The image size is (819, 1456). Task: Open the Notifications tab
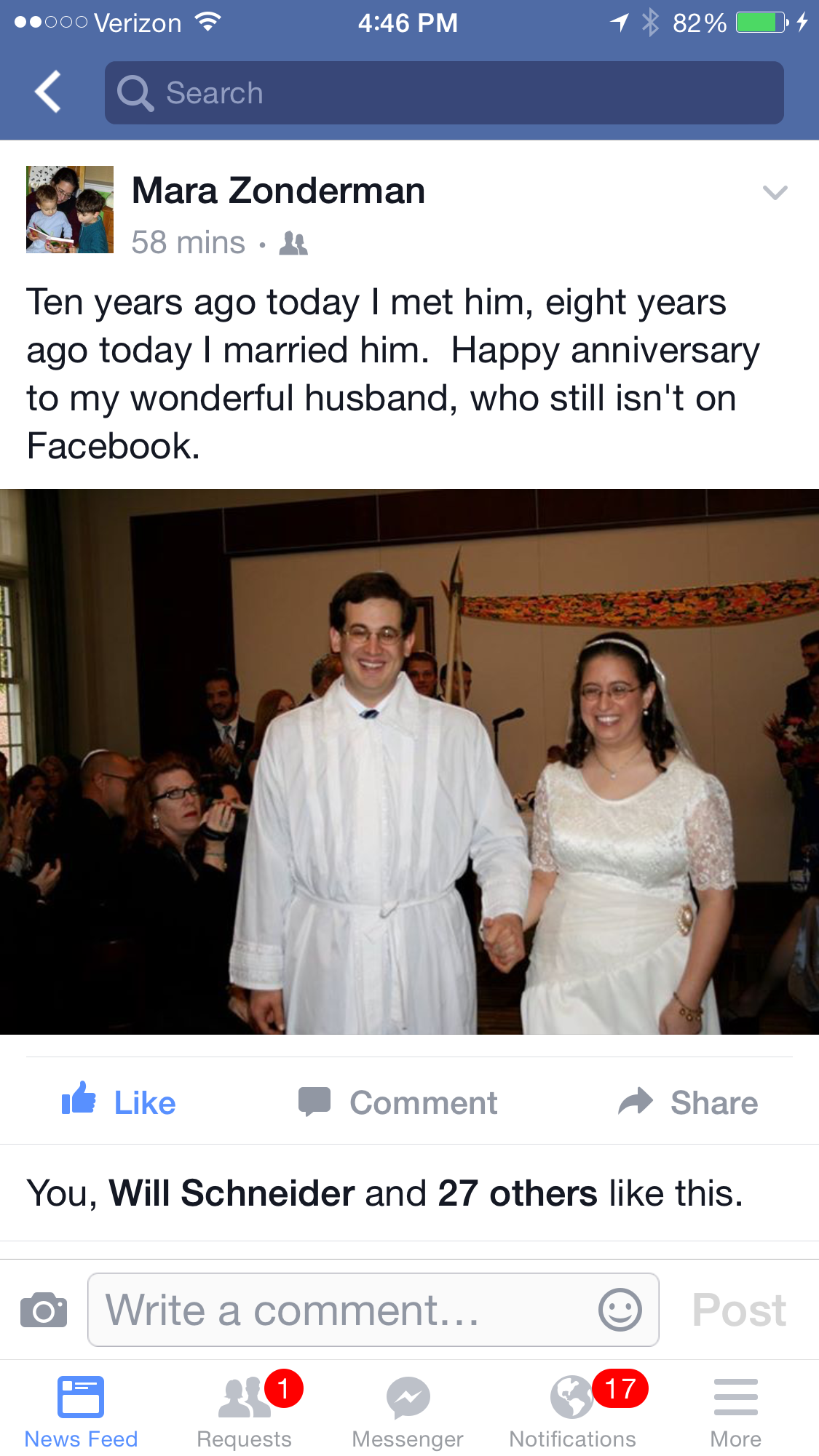573,1412
